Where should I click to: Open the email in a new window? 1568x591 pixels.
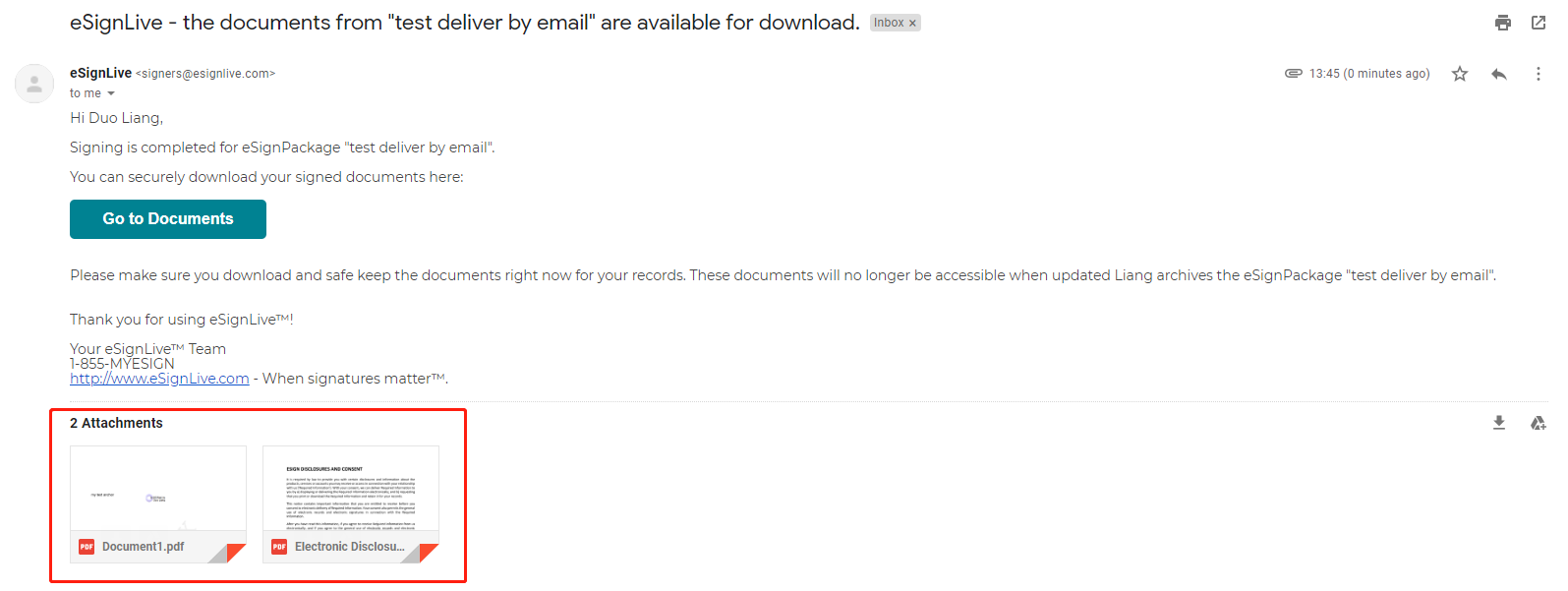point(1539,23)
